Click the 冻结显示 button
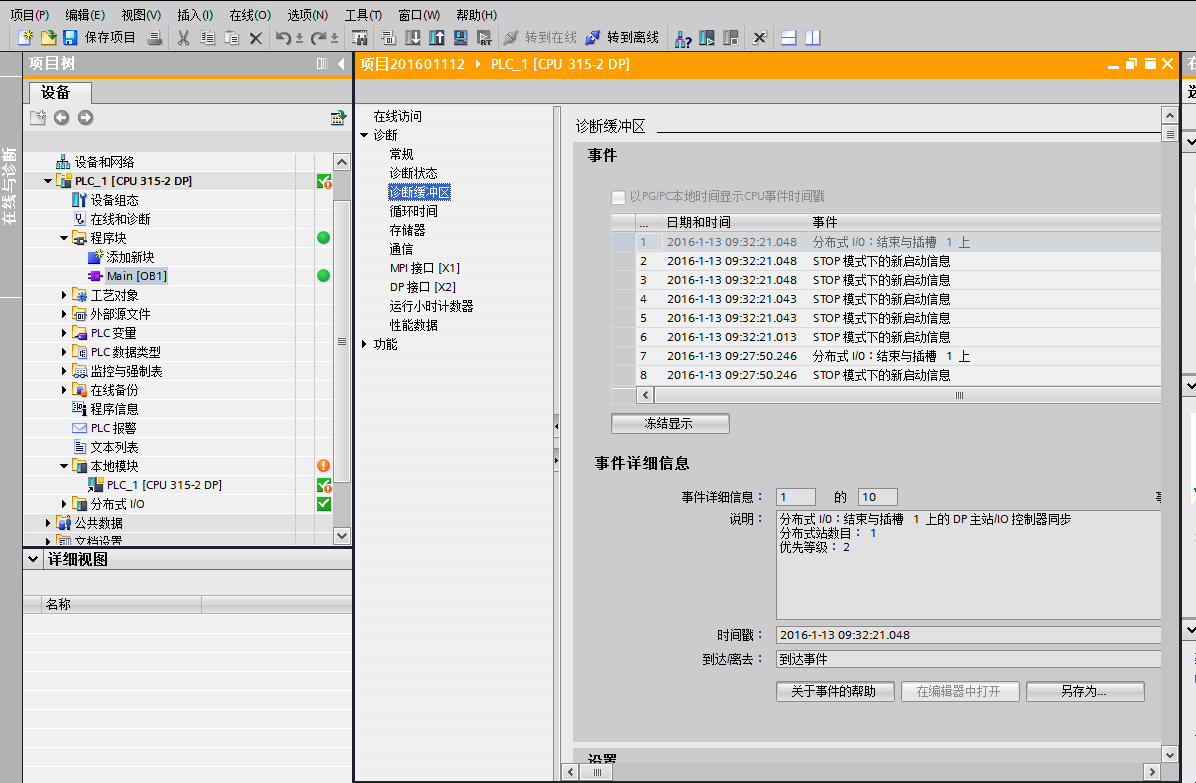This screenshot has width=1196, height=783. coord(670,423)
